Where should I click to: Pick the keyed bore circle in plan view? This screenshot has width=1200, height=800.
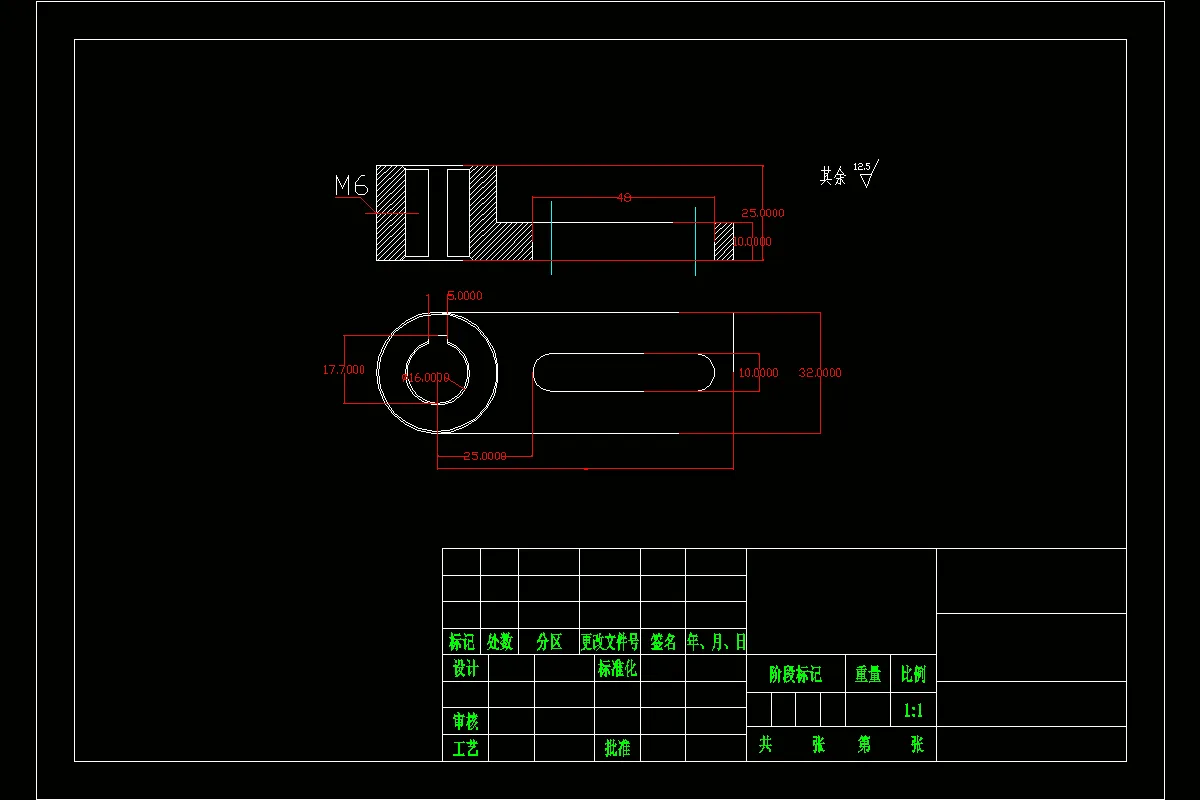(437, 371)
